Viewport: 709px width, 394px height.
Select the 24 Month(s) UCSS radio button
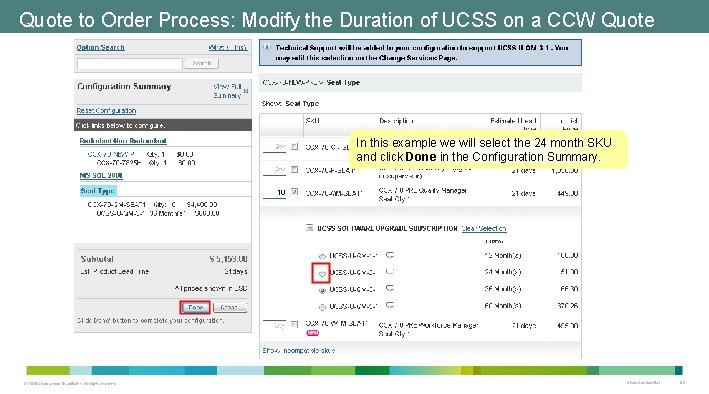(x=322, y=273)
